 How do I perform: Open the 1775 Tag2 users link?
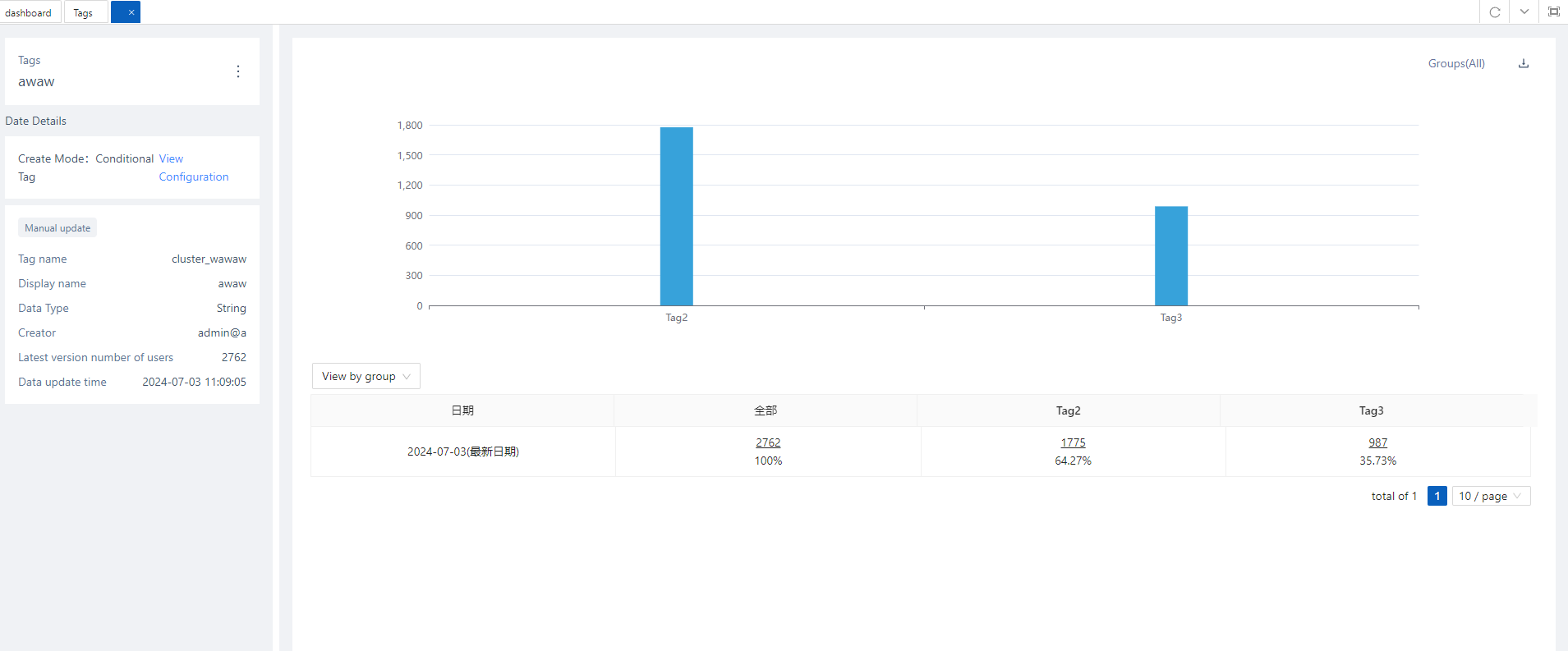(1073, 442)
